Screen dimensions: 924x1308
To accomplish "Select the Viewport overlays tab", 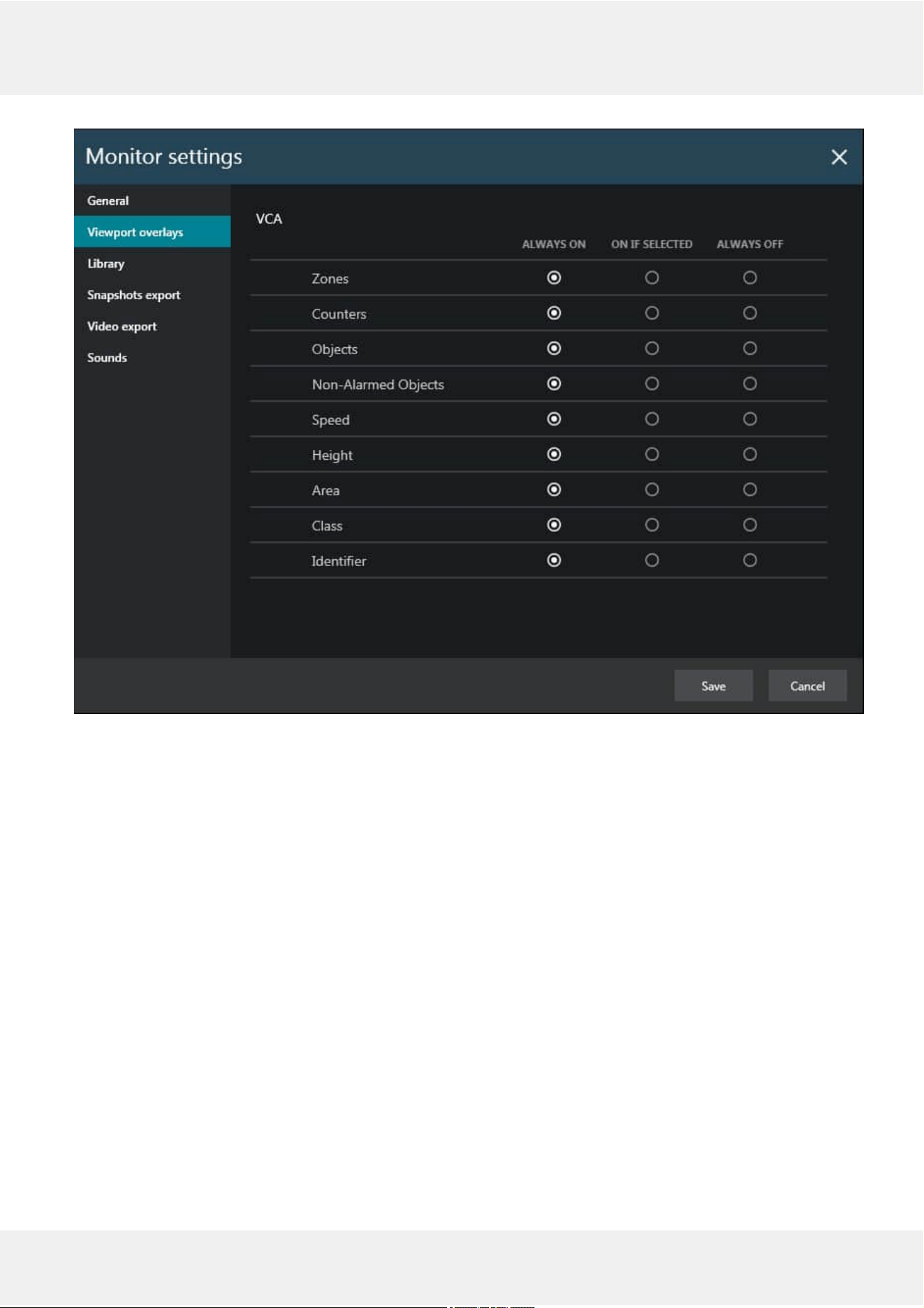I will [152, 232].
